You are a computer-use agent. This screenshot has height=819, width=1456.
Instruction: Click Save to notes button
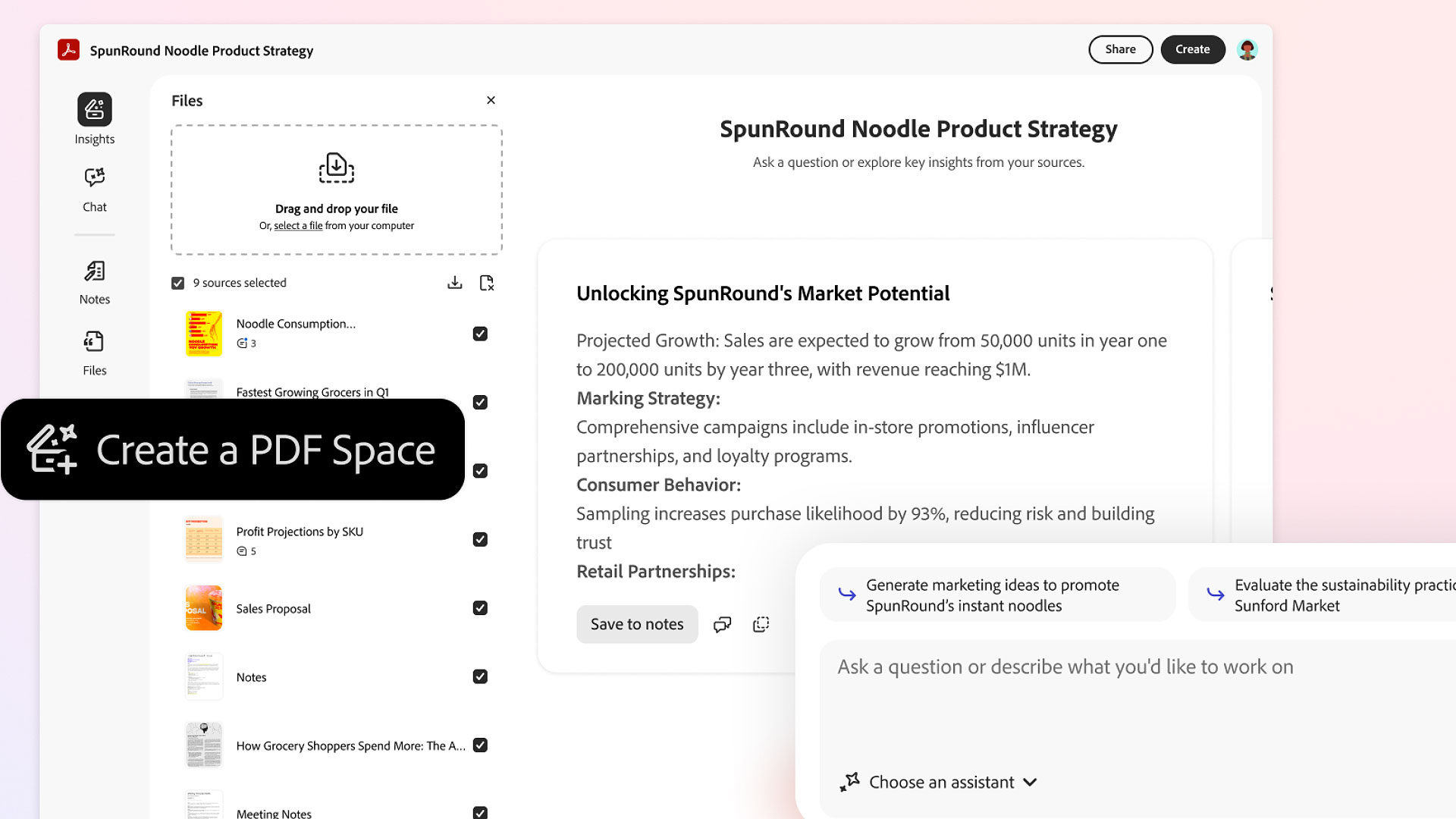(637, 624)
